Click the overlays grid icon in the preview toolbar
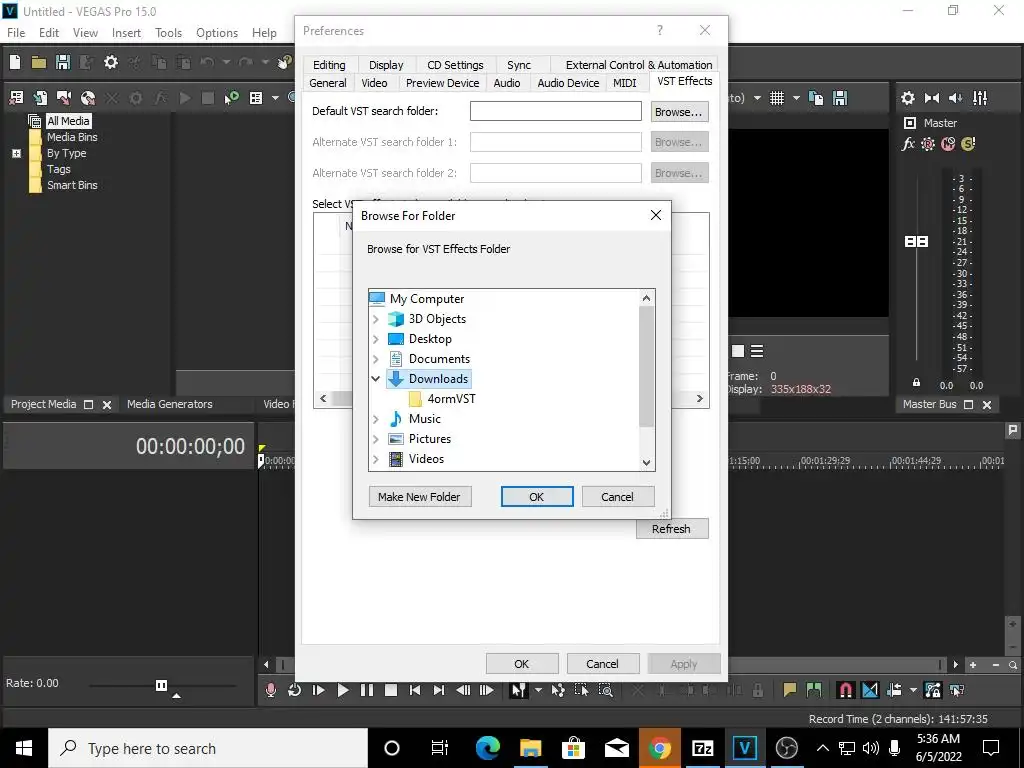Screen dimensions: 1024x768 776,98
